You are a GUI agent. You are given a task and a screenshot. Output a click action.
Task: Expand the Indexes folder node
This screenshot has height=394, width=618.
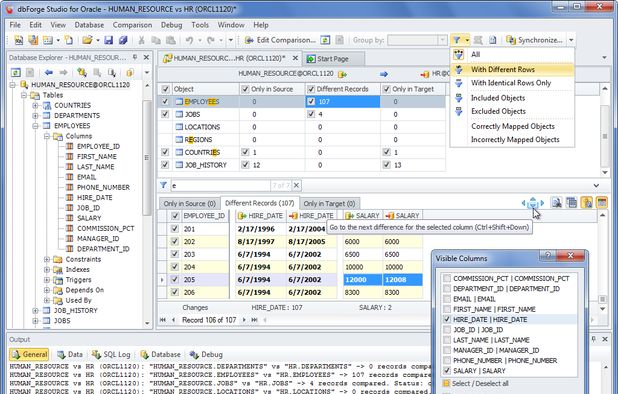(x=47, y=269)
